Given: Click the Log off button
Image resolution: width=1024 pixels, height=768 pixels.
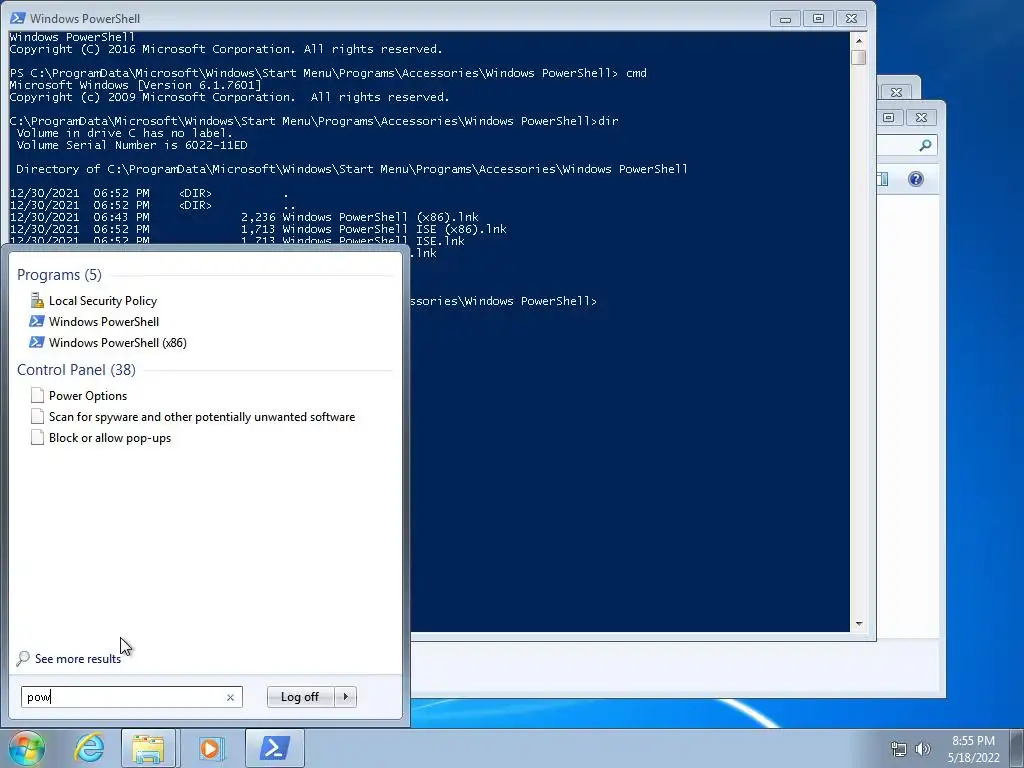Looking at the screenshot, I should tap(300, 697).
